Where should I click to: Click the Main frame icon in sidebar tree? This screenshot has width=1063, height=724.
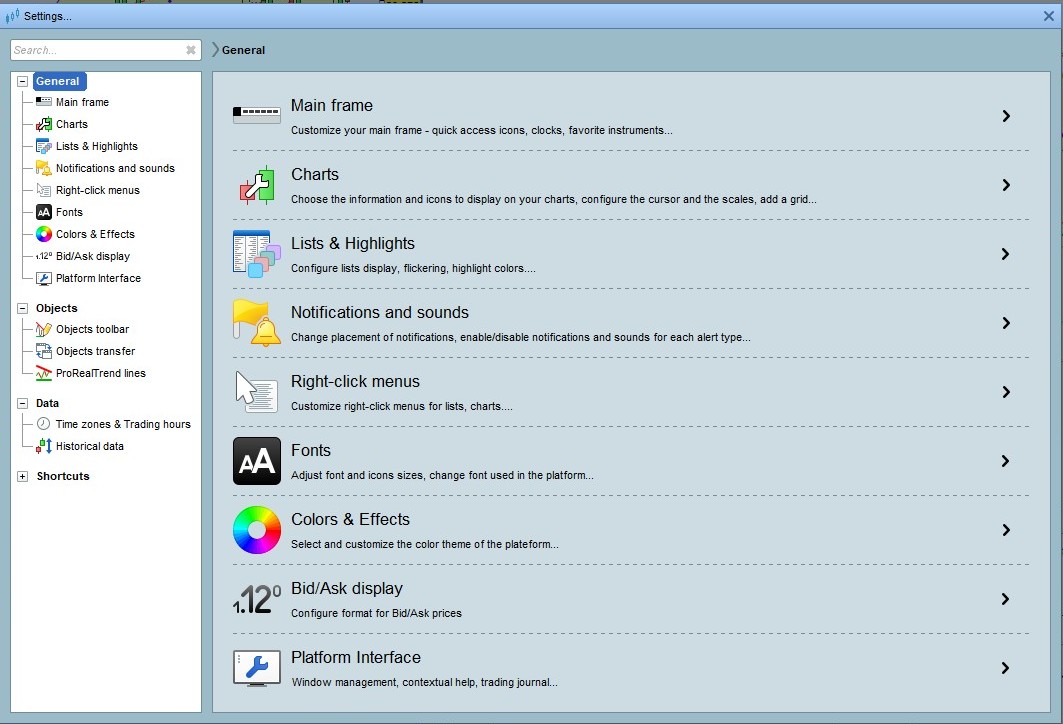tap(43, 102)
